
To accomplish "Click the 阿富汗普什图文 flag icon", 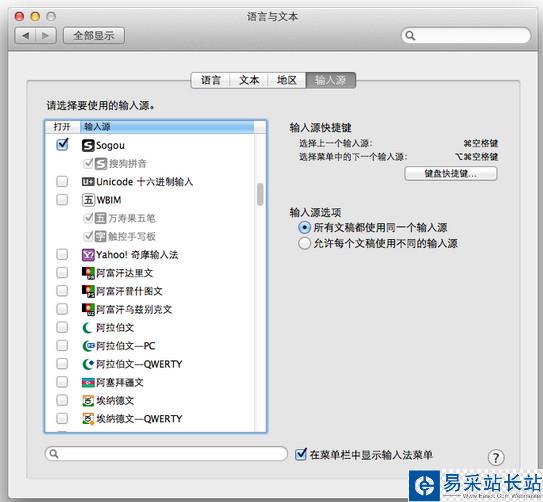I will [x=88, y=291].
